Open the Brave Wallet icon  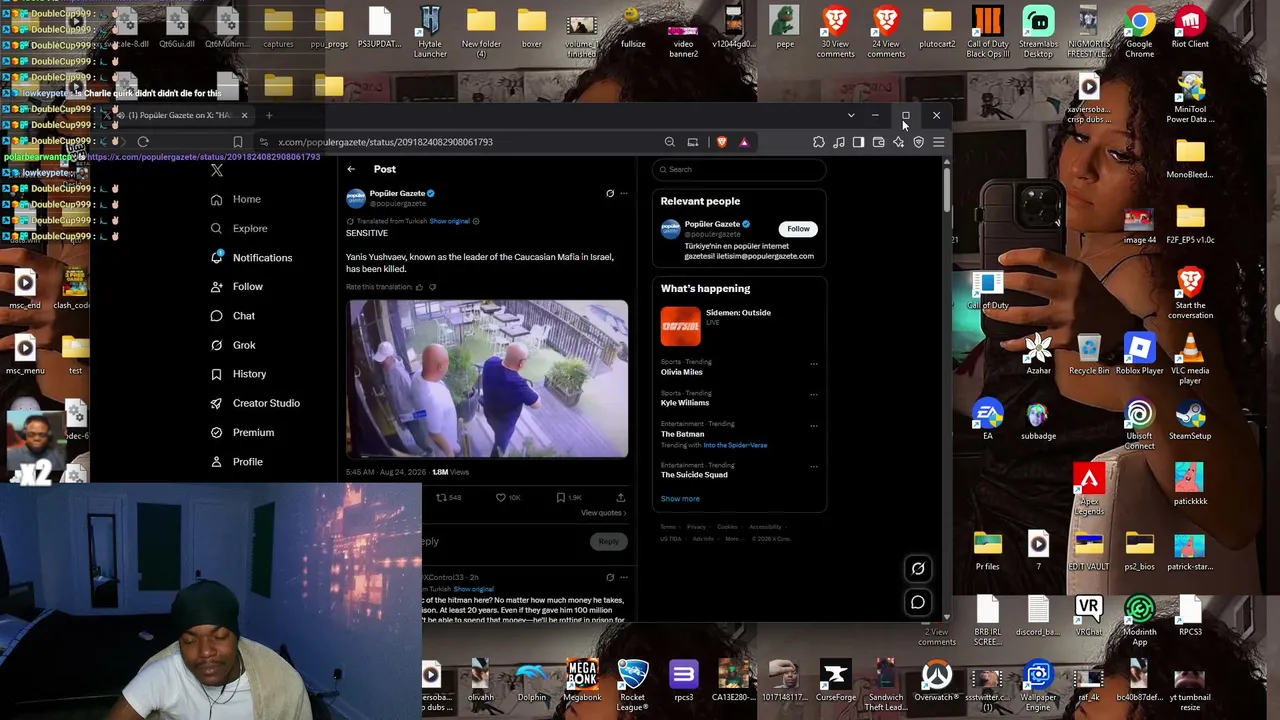tap(879, 142)
